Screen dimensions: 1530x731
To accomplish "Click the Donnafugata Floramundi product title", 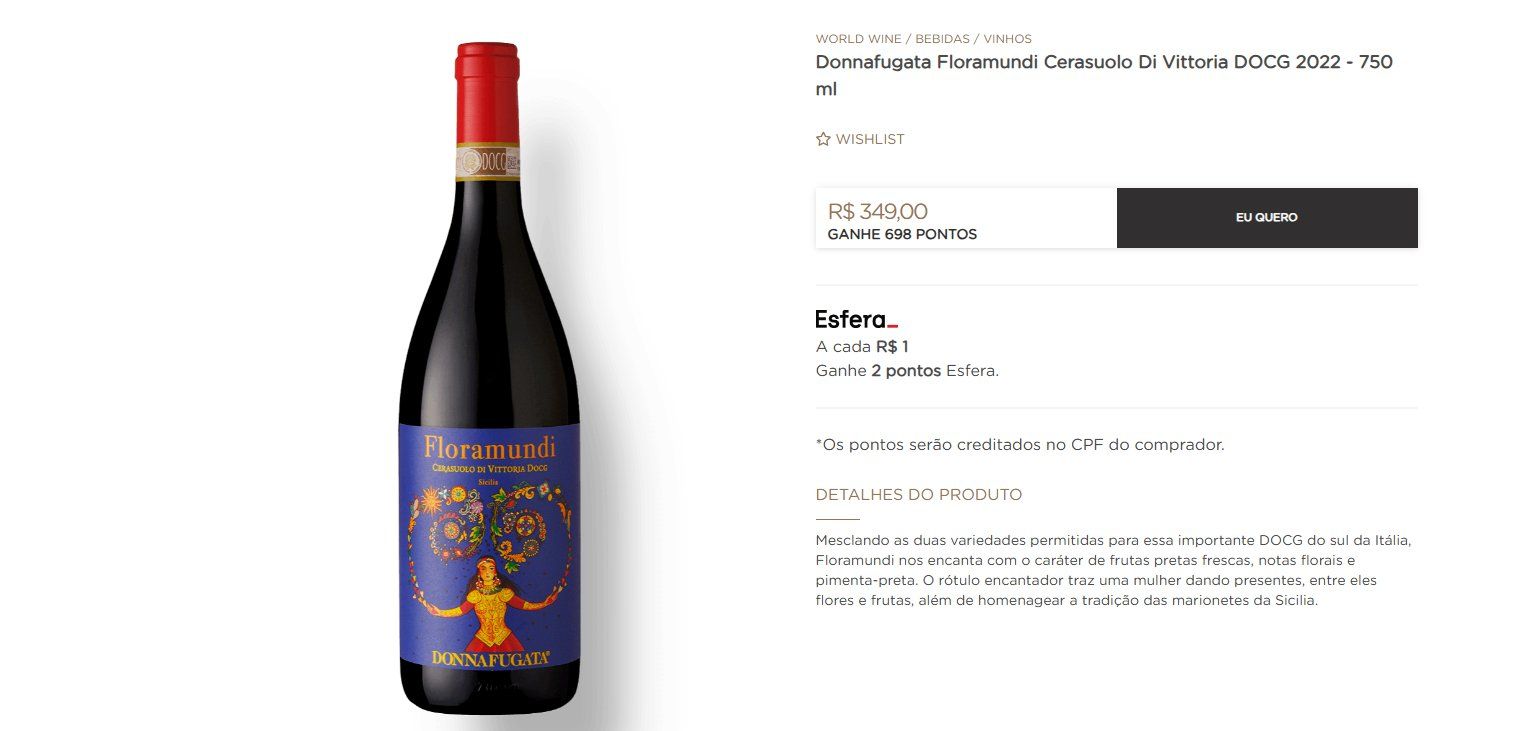I will pyautogui.click(x=1104, y=75).
